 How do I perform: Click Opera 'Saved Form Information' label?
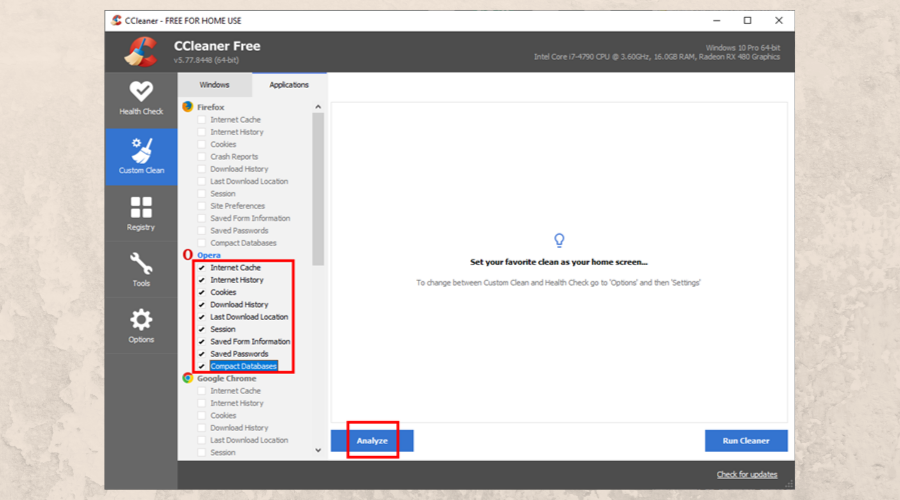click(x=250, y=342)
